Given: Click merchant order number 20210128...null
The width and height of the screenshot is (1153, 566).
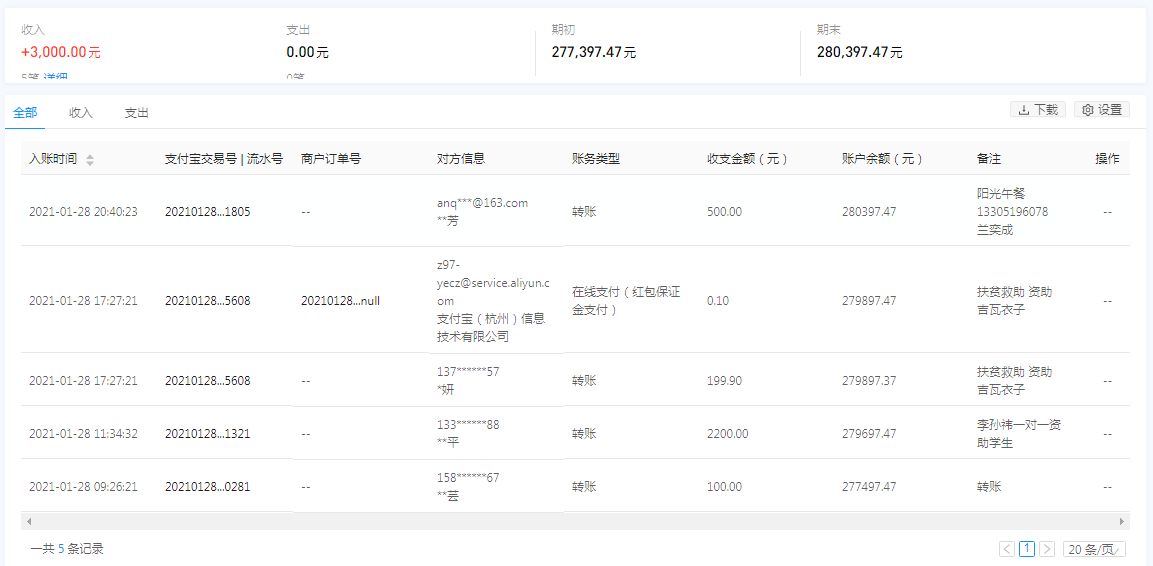Looking at the screenshot, I should coord(340,301).
